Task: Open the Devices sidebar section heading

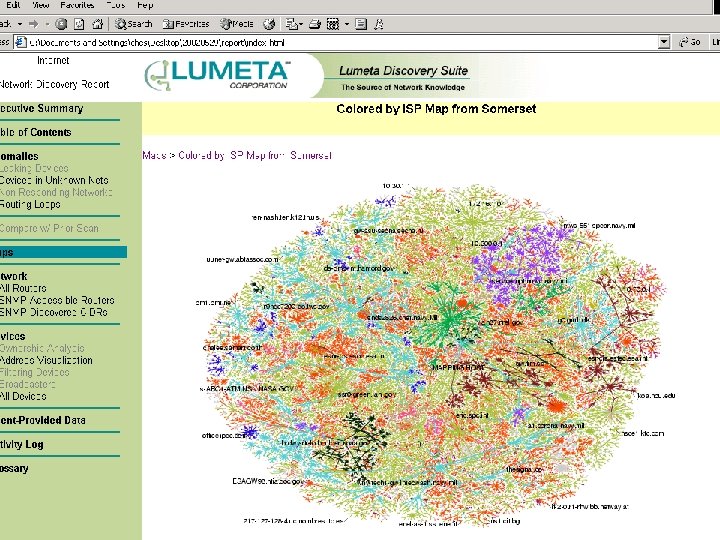Action: coord(13,336)
